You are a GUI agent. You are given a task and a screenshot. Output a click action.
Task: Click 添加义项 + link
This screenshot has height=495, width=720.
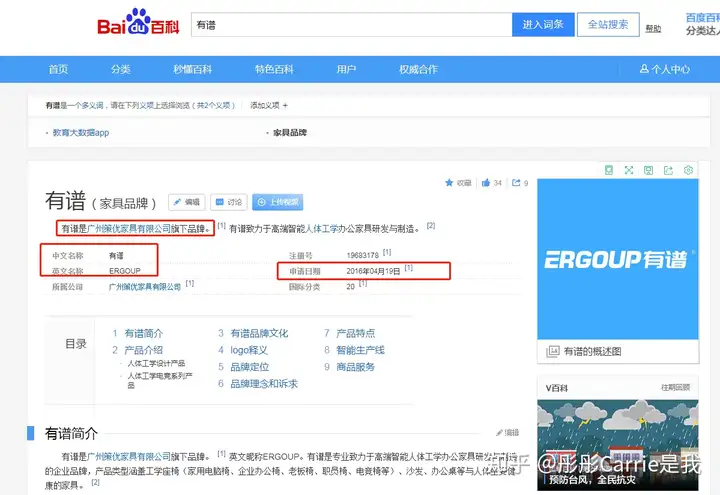[269, 106]
